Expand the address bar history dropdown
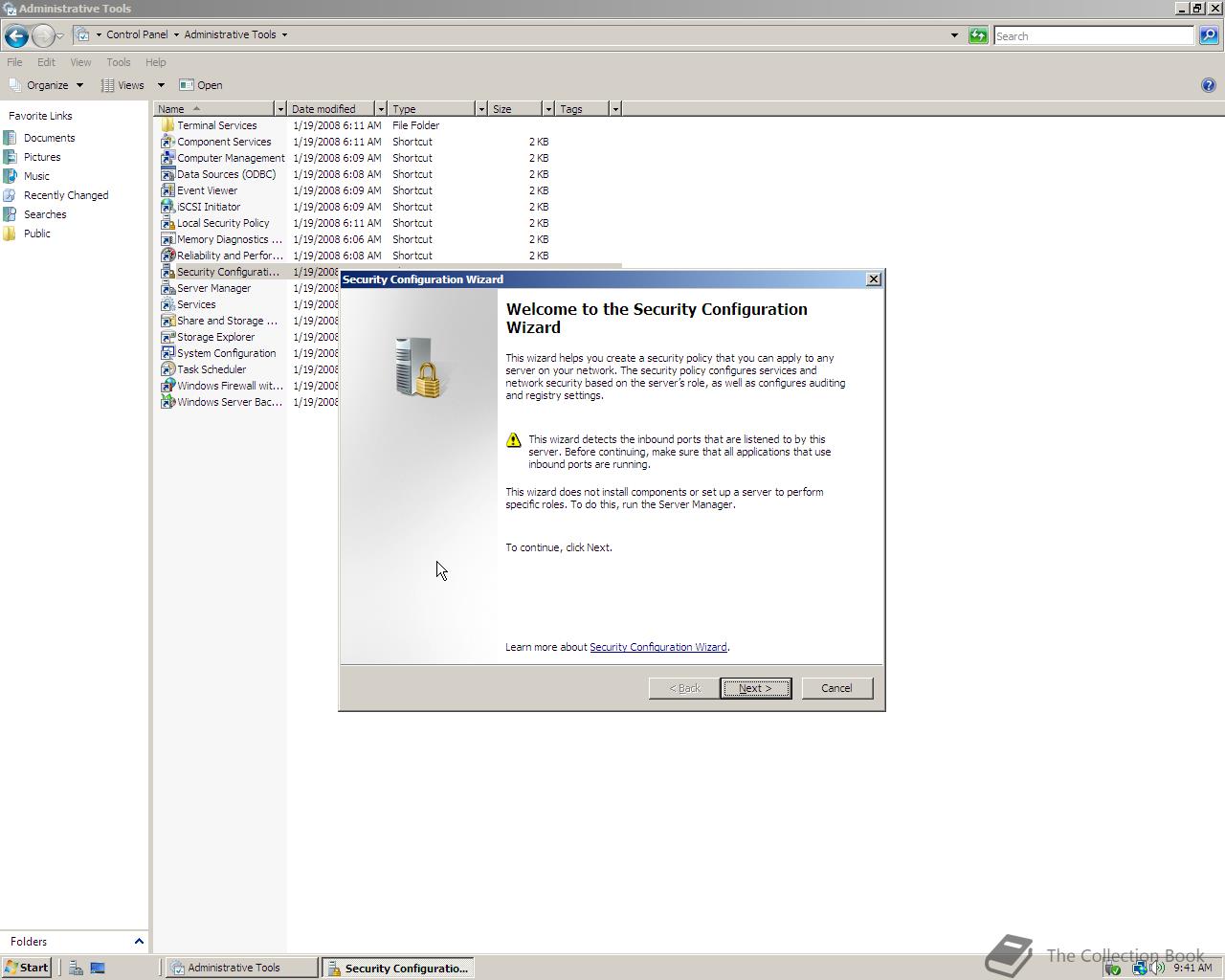Viewport: 1225px width, 980px height. pos(954,35)
